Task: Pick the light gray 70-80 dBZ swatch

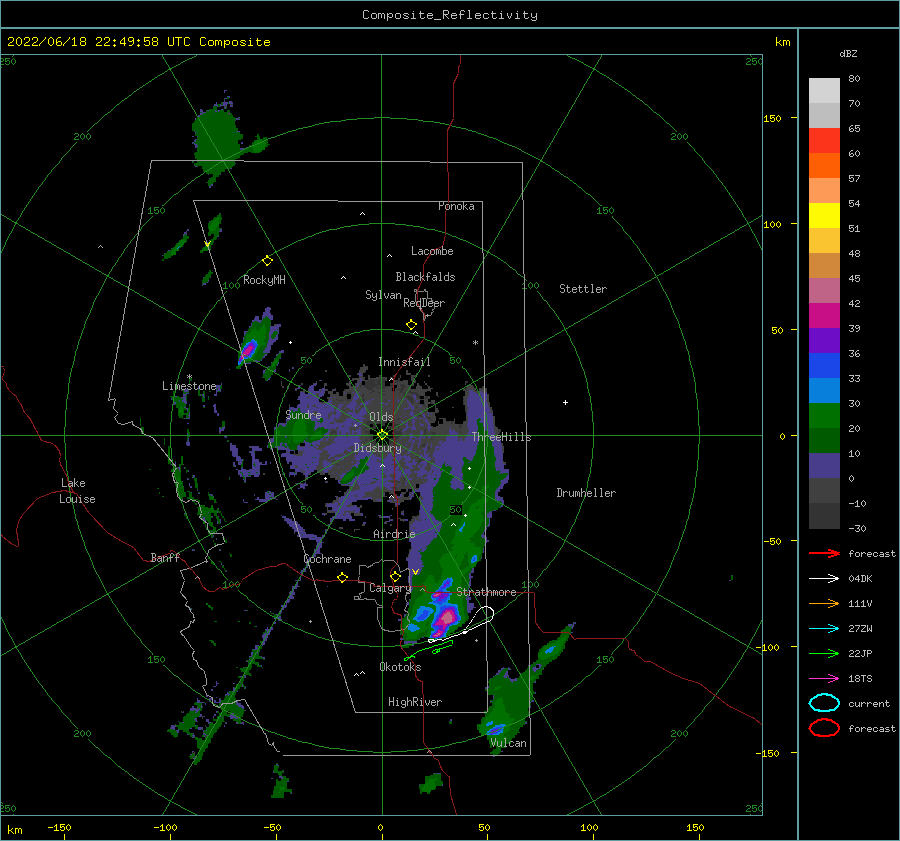Action: 824,91
